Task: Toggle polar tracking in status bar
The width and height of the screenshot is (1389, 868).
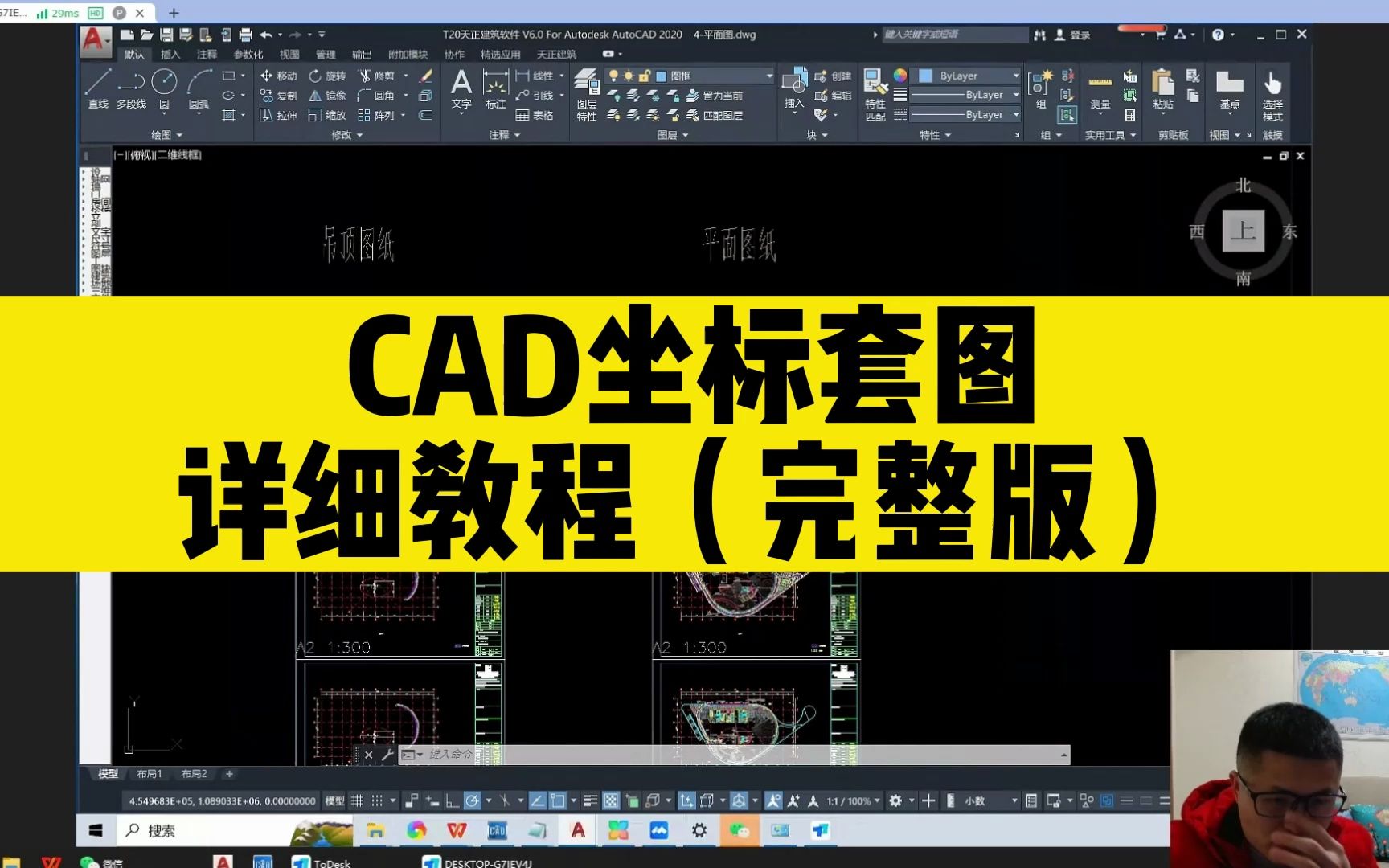Action: click(x=472, y=800)
